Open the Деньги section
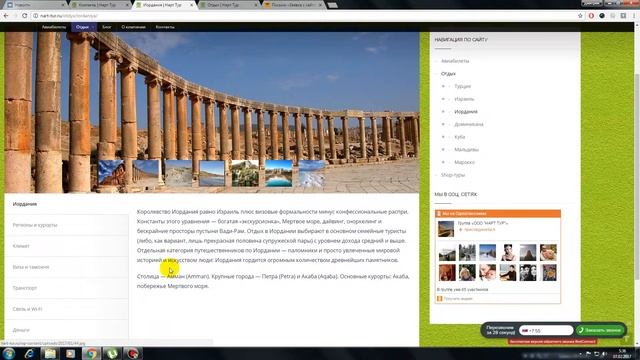640x360 pixels. pos(67,330)
